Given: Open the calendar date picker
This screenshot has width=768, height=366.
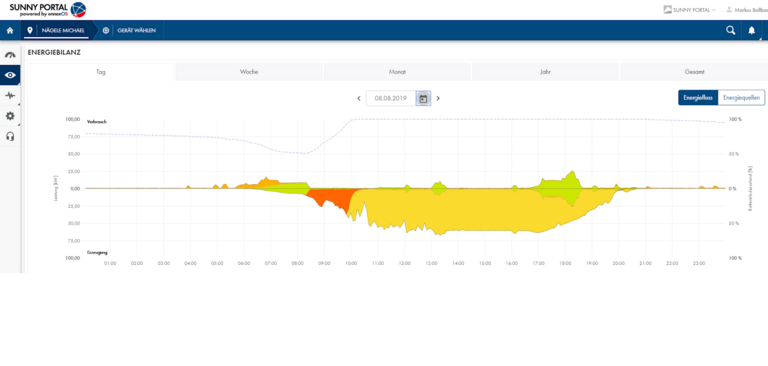Looking at the screenshot, I should point(423,98).
